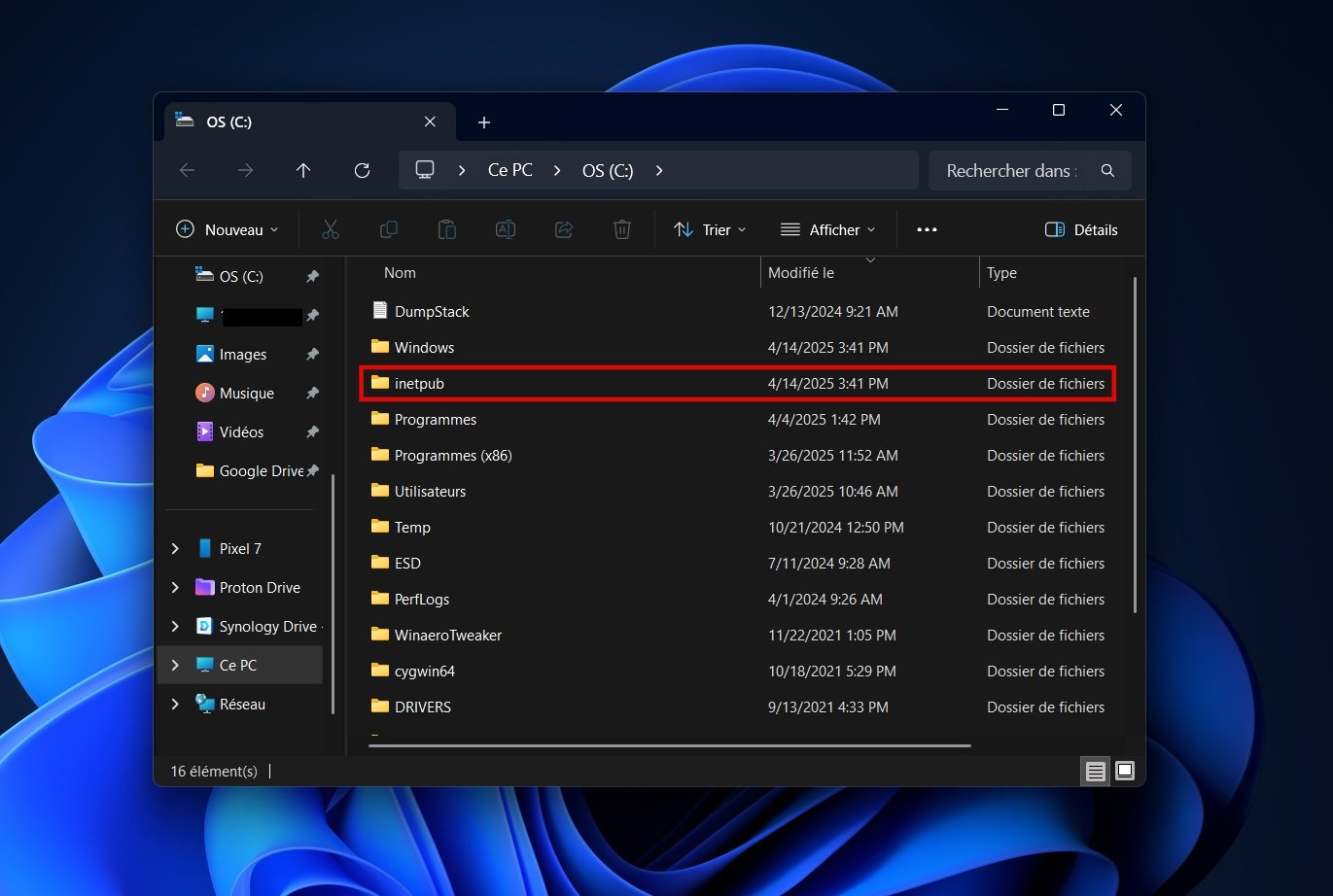Click the Rename icon in toolbar

coord(506,230)
